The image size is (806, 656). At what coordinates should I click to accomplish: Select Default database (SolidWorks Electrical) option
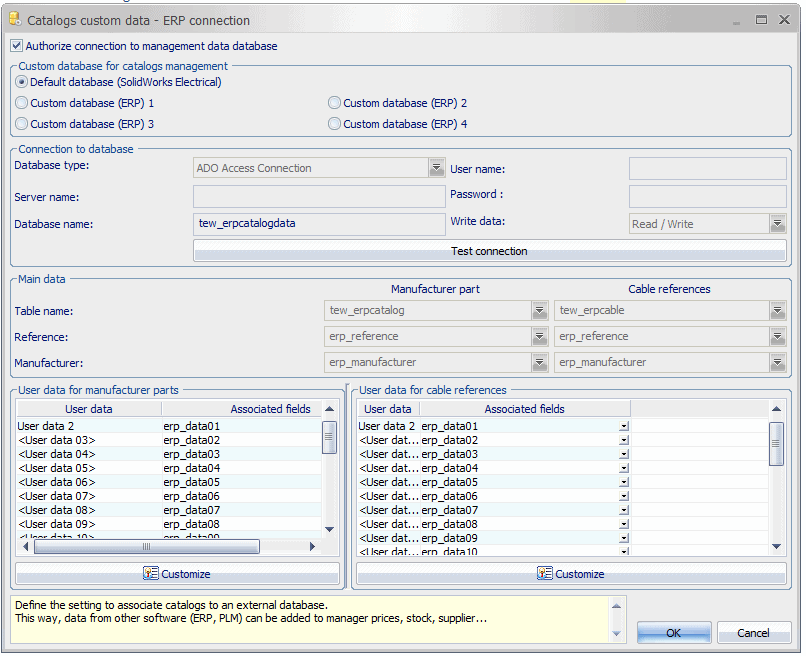click(22, 82)
